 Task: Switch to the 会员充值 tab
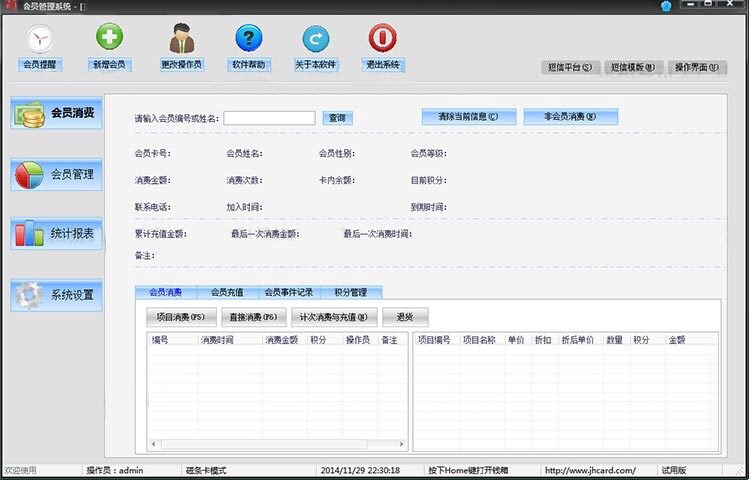[x=228, y=292]
